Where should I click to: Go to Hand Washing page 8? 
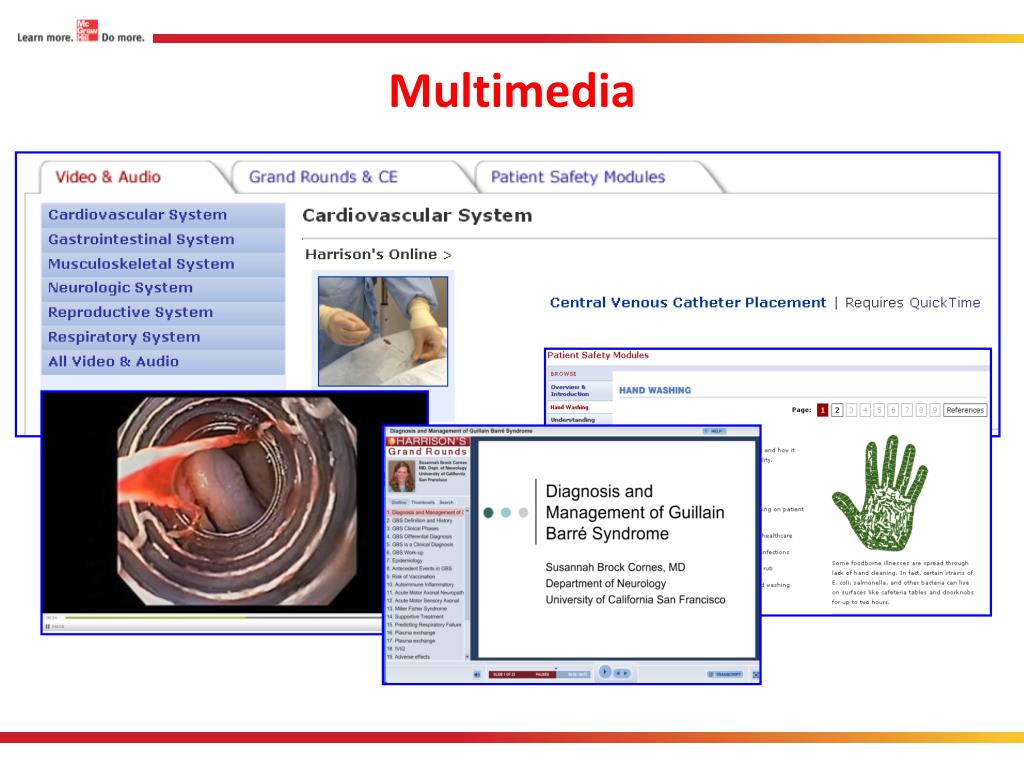(x=921, y=410)
